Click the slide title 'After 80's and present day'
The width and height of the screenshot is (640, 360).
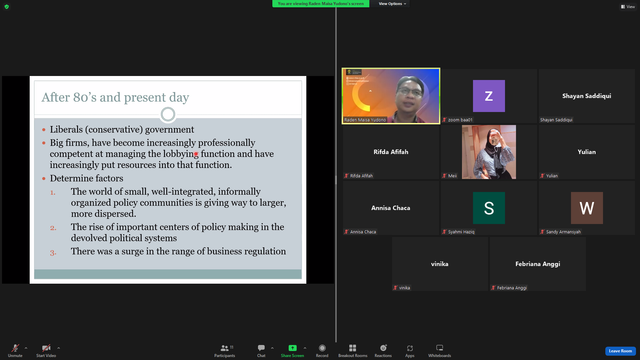coord(115,97)
